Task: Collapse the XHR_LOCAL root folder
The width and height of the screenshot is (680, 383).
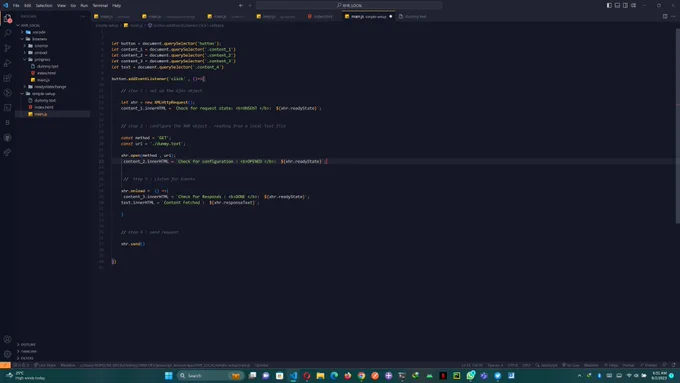Action: (x=30, y=25)
